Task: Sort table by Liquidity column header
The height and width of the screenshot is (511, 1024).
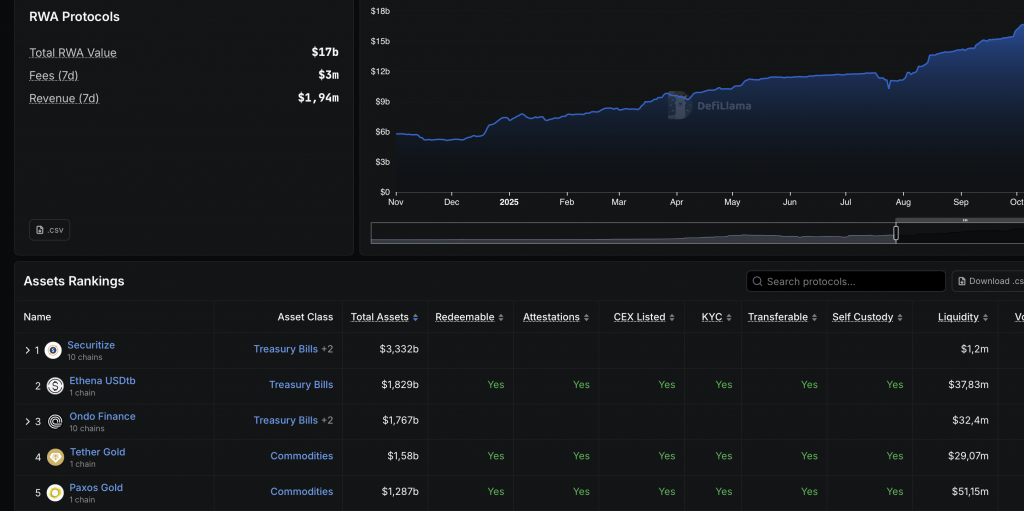Action: 958,317
